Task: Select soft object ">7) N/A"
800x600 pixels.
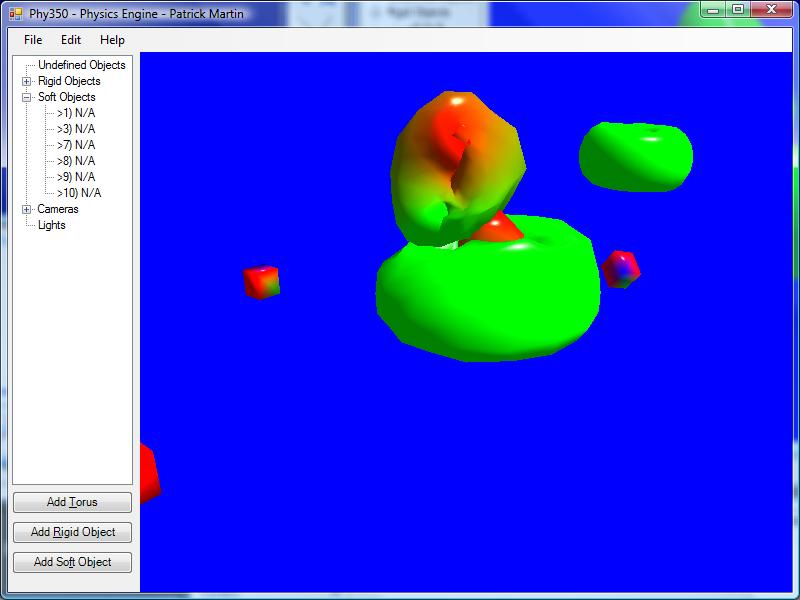Action: (75, 145)
